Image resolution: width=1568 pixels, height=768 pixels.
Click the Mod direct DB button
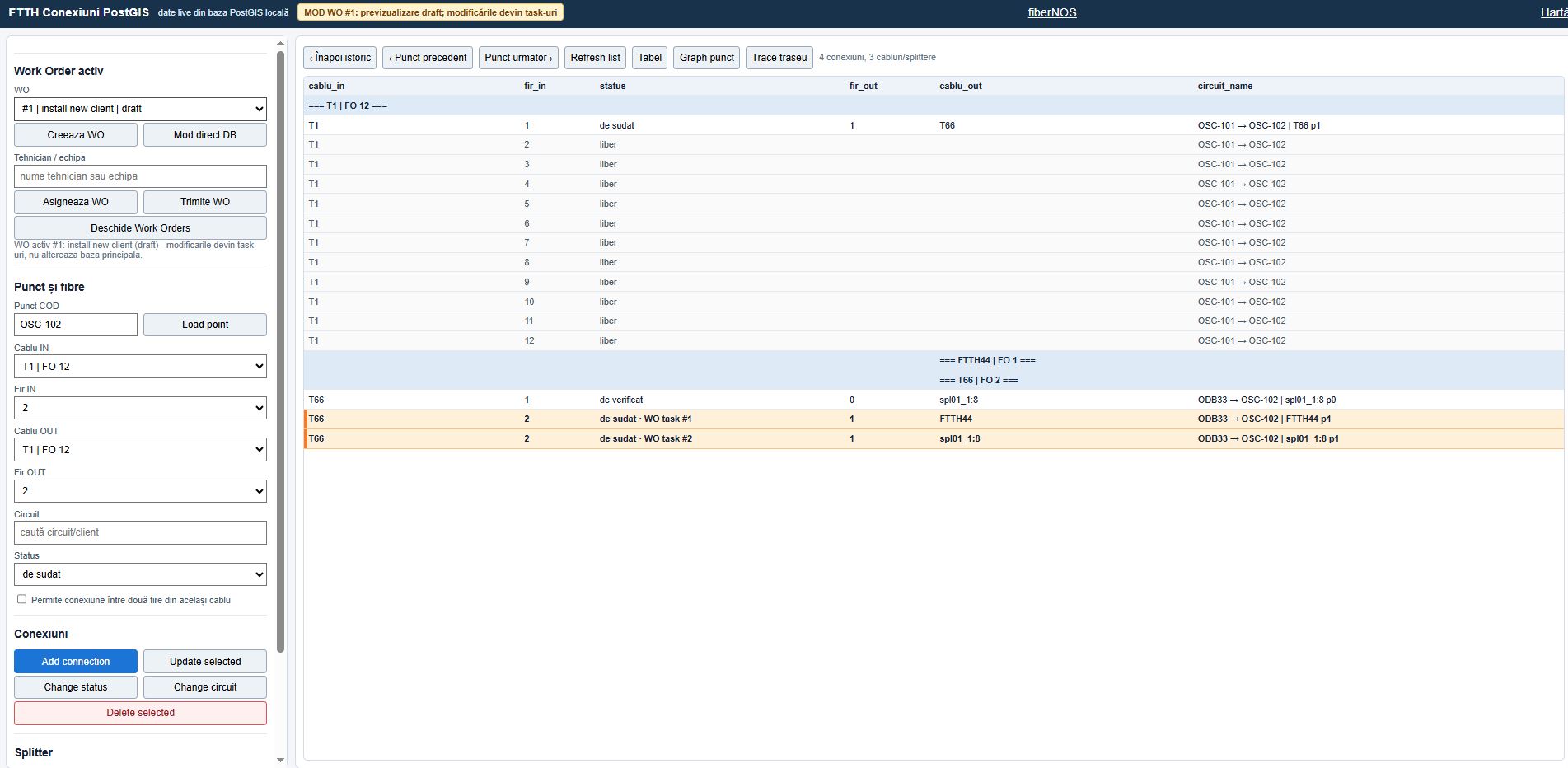point(205,135)
